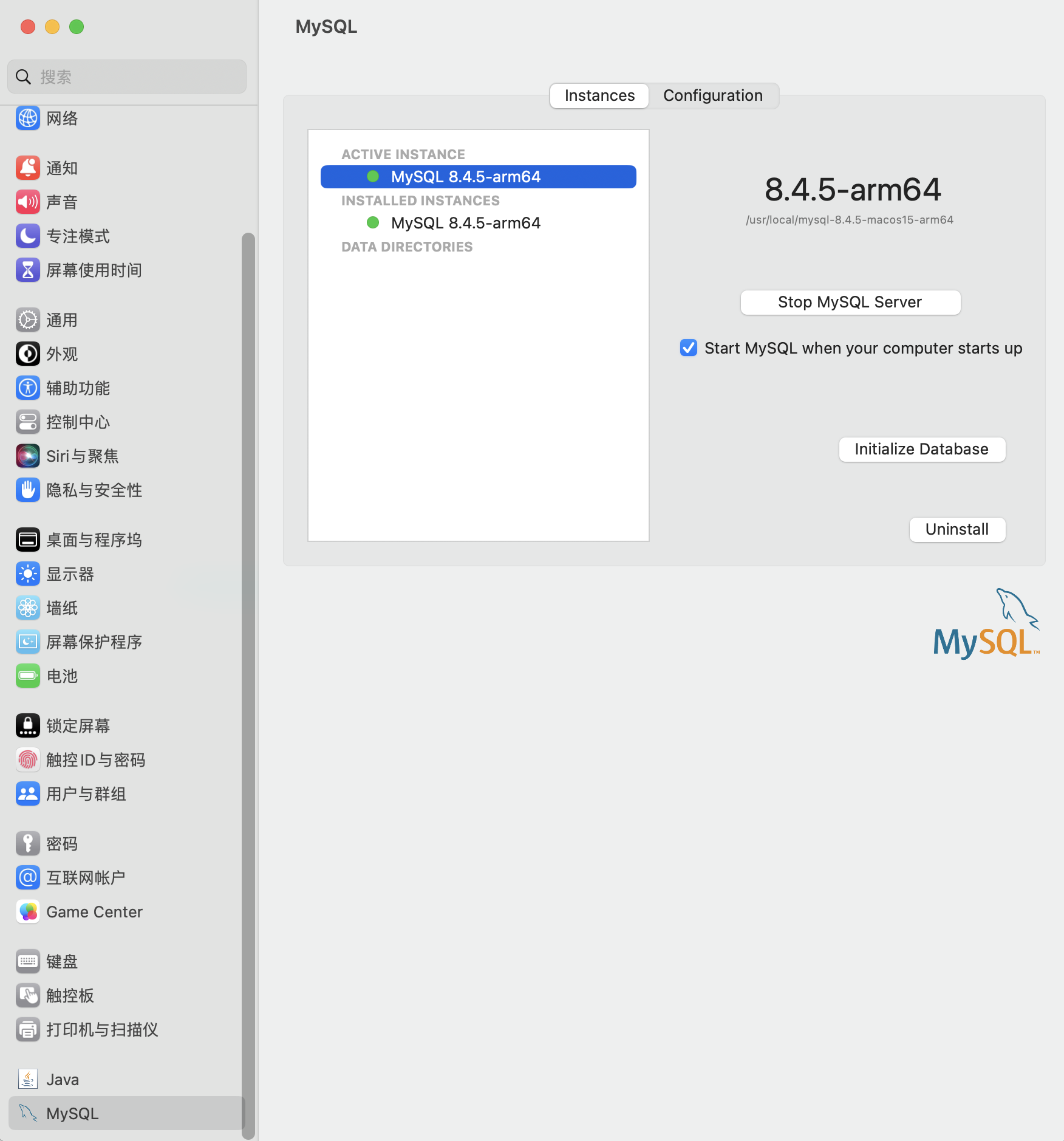This screenshot has height=1141, width=1064.
Task: Open Wallpaper flower icon
Action: (28, 608)
